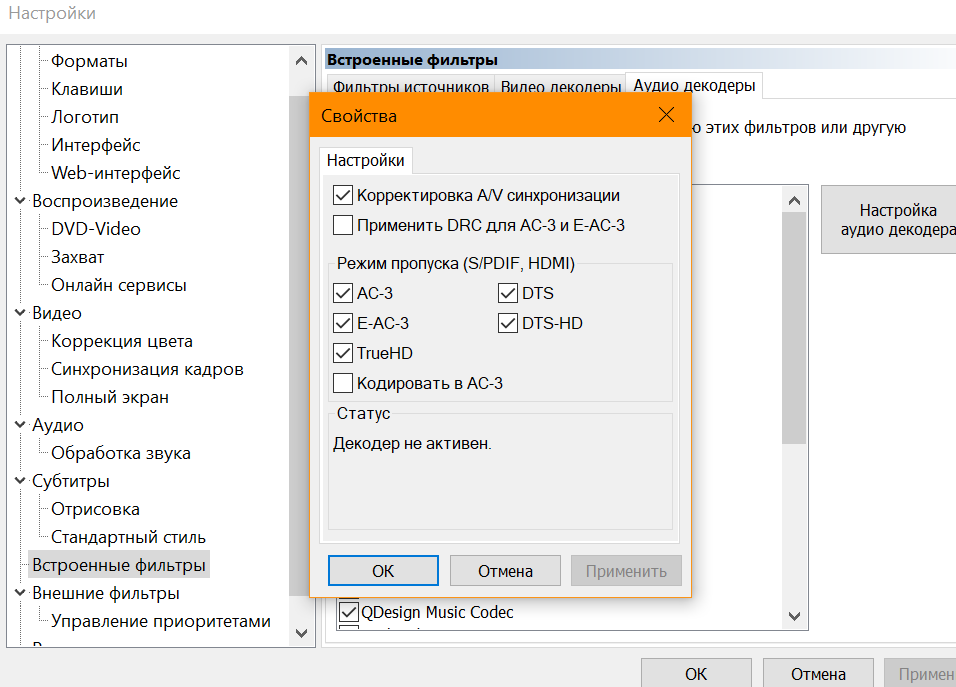Collapse the Воспроизведение tree section
This screenshot has width=956, height=687.
[21, 201]
